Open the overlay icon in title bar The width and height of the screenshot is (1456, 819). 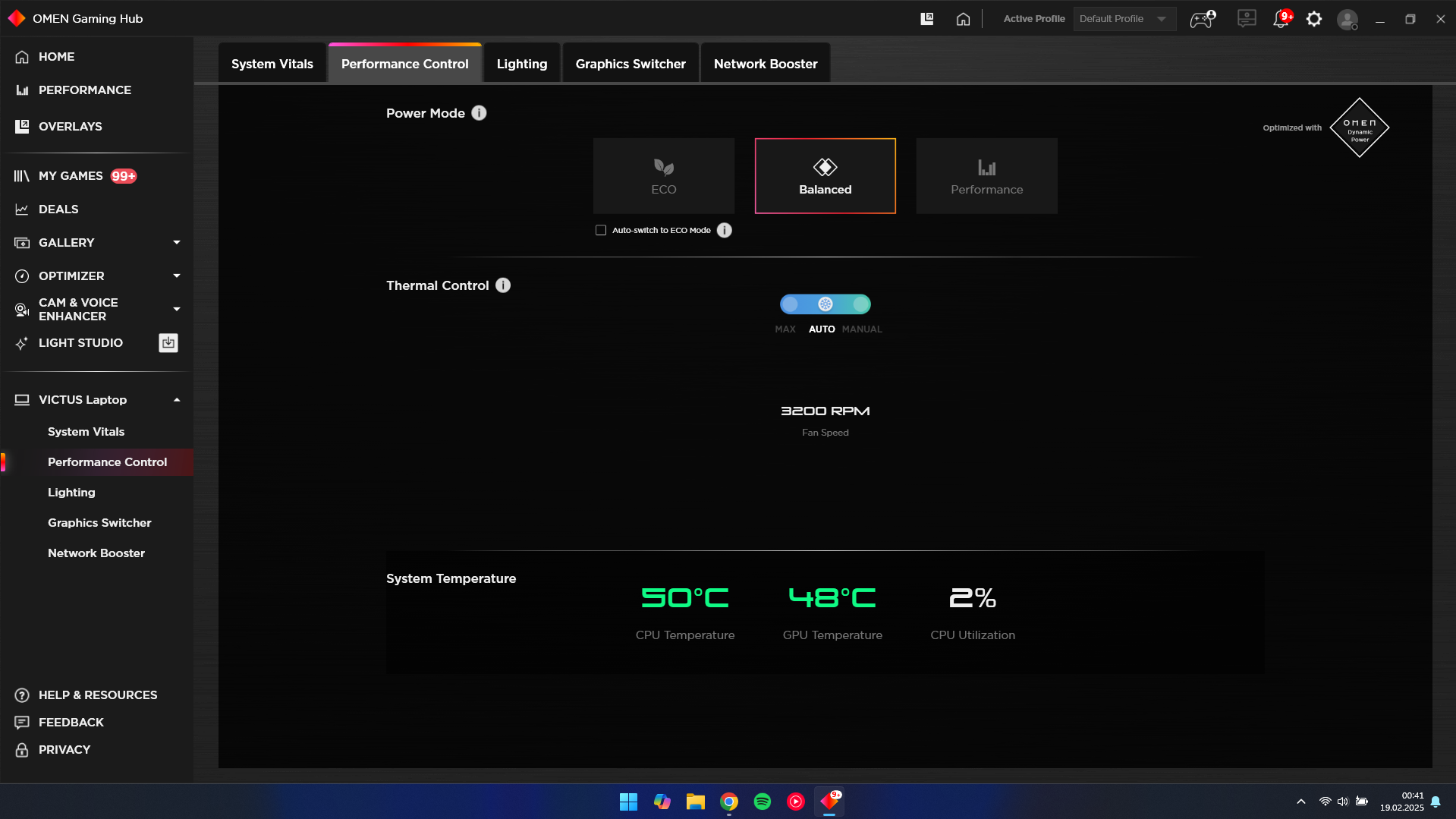click(927, 19)
